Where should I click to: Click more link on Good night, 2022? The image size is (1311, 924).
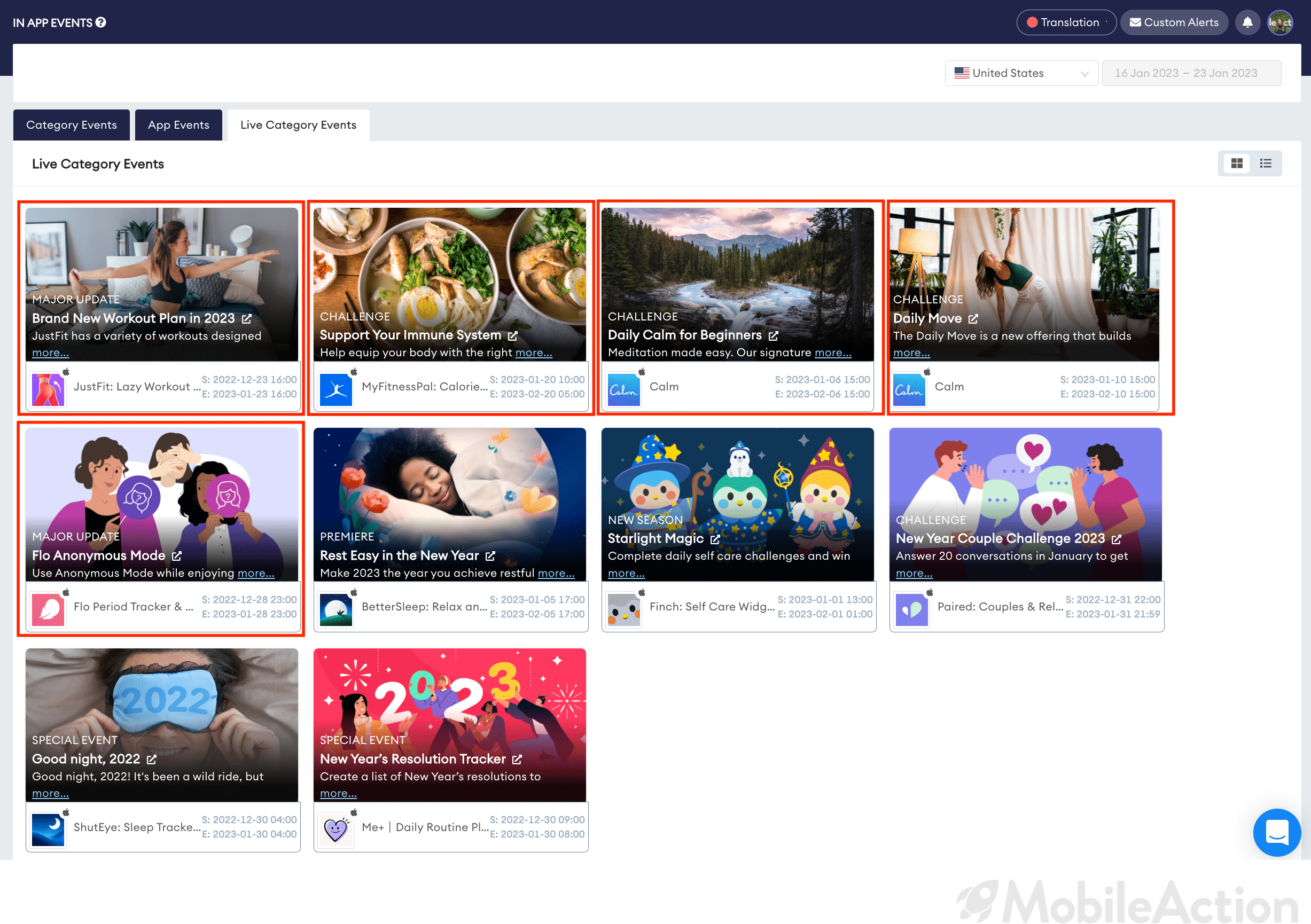[50, 793]
